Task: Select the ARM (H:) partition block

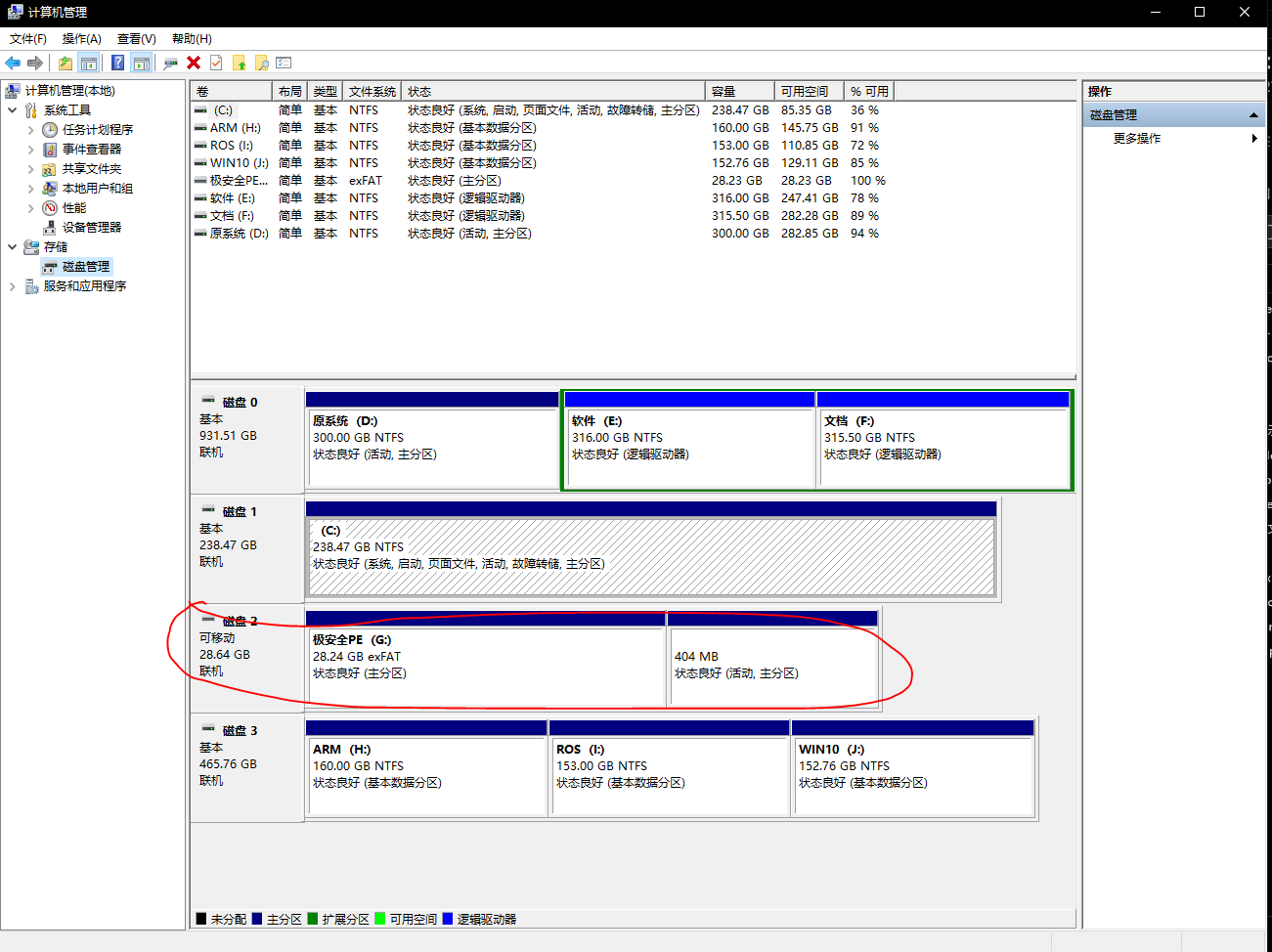Action: (x=426, y=768)
